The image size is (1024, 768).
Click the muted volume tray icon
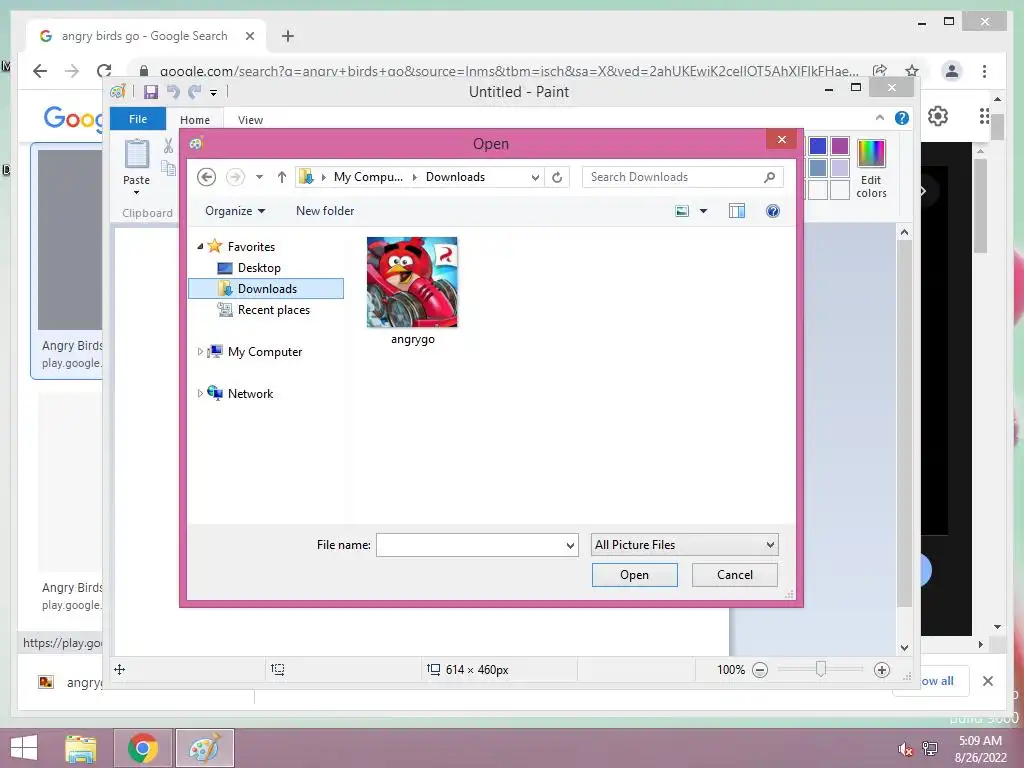click(x=905, y=749)
